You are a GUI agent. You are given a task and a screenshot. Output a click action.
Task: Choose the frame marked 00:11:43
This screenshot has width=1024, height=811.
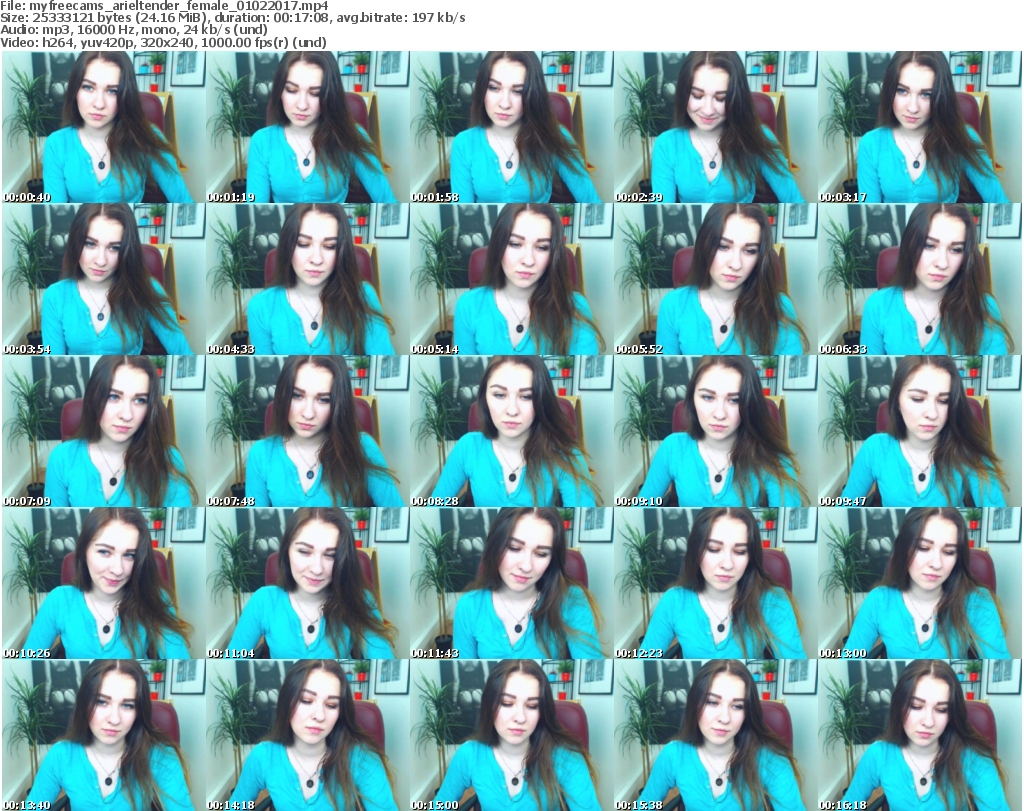[511, 584]
